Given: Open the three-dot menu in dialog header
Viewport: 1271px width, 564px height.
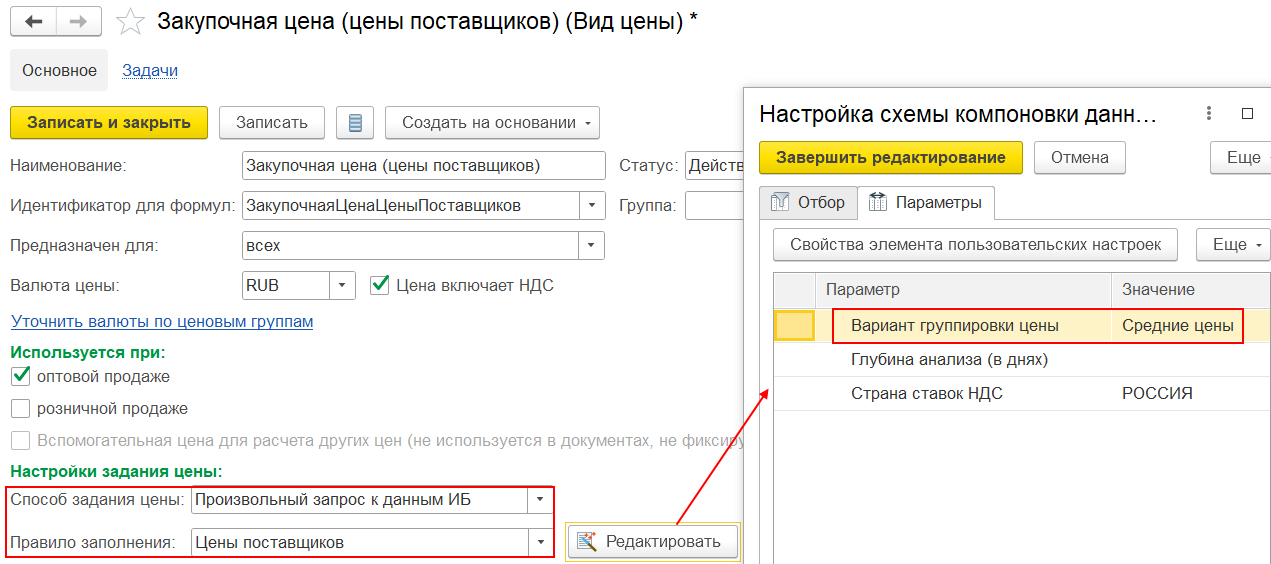Looking at the screenshot, I should (1209, 114).
